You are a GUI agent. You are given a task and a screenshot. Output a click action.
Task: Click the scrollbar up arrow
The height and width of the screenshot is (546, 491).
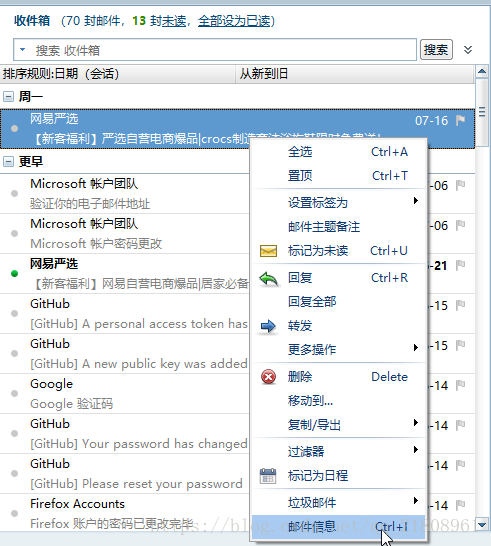[482, 72]
